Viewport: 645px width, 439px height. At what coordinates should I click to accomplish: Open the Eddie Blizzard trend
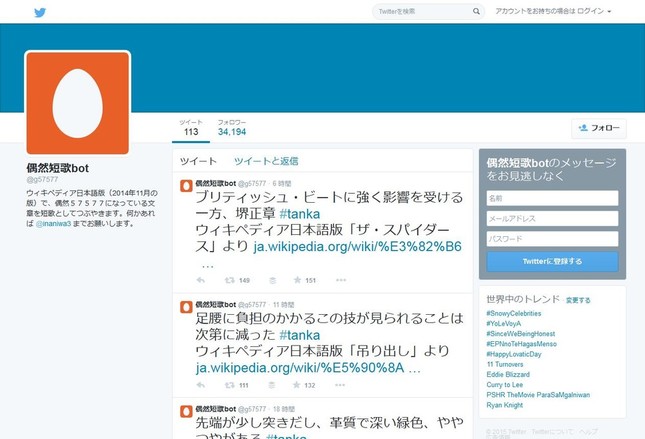(x=508, y=375)
